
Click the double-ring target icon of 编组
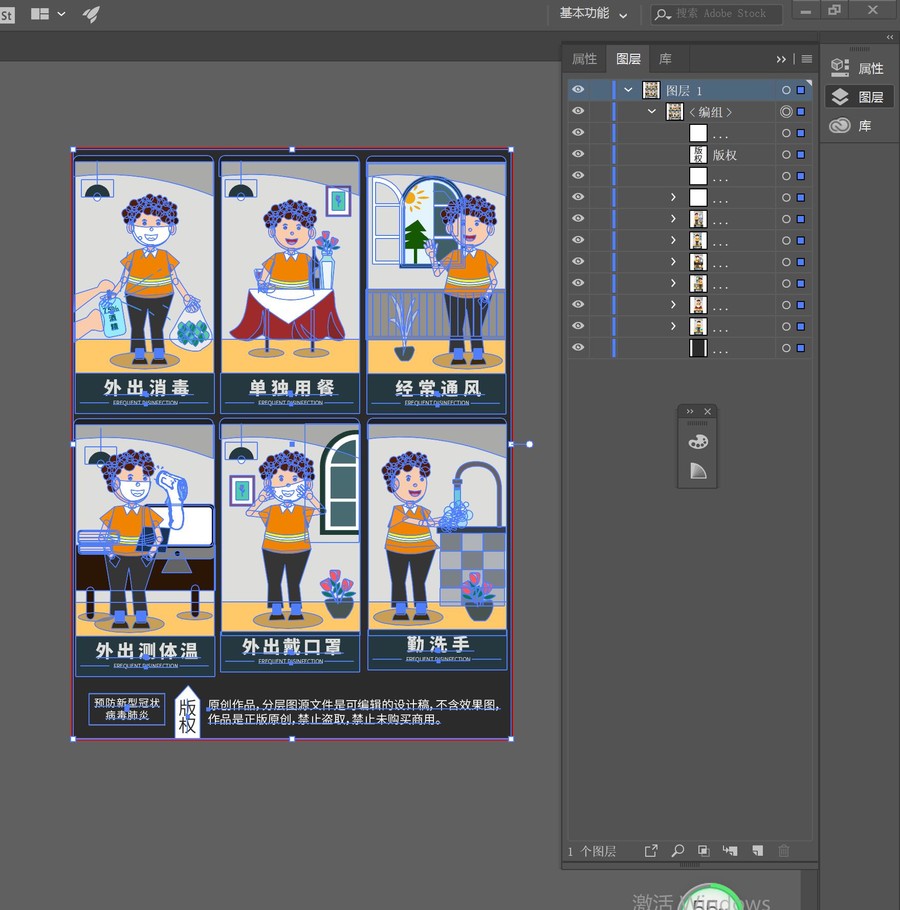point(786,111)
